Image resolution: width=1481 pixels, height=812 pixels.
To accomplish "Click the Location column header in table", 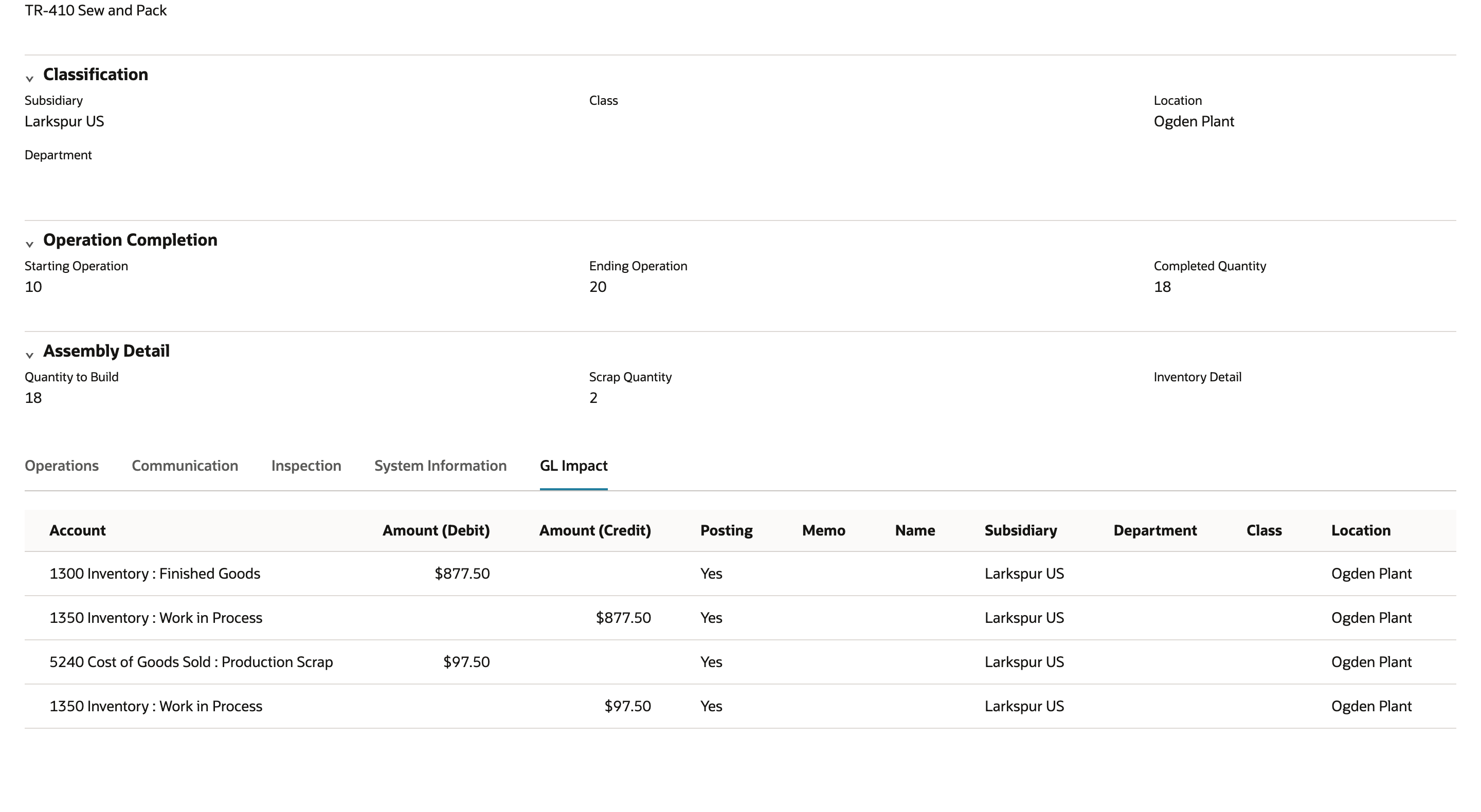I will click(x=1361, y=530).
